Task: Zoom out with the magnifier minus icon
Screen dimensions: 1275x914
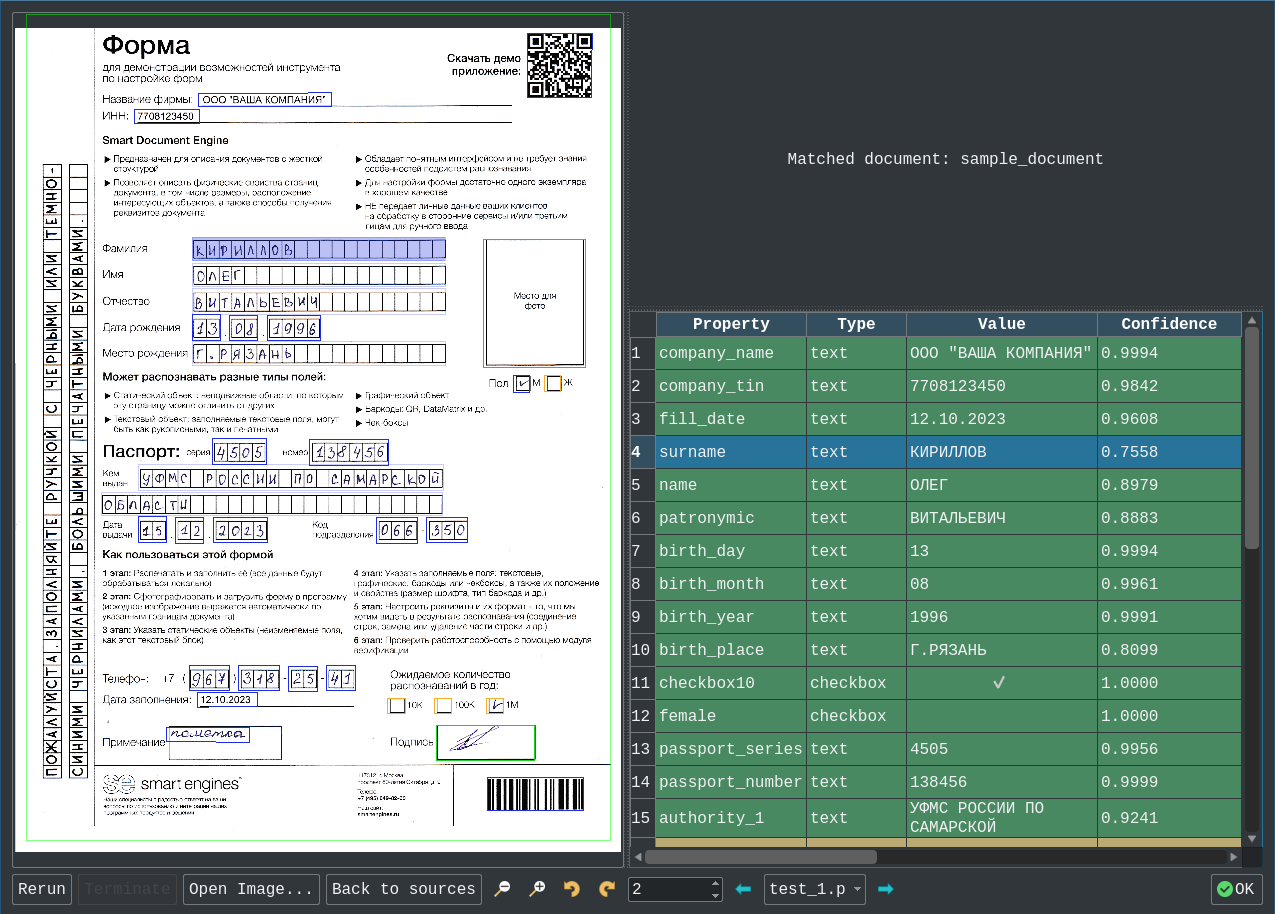Action: click(x=503, y=889)
